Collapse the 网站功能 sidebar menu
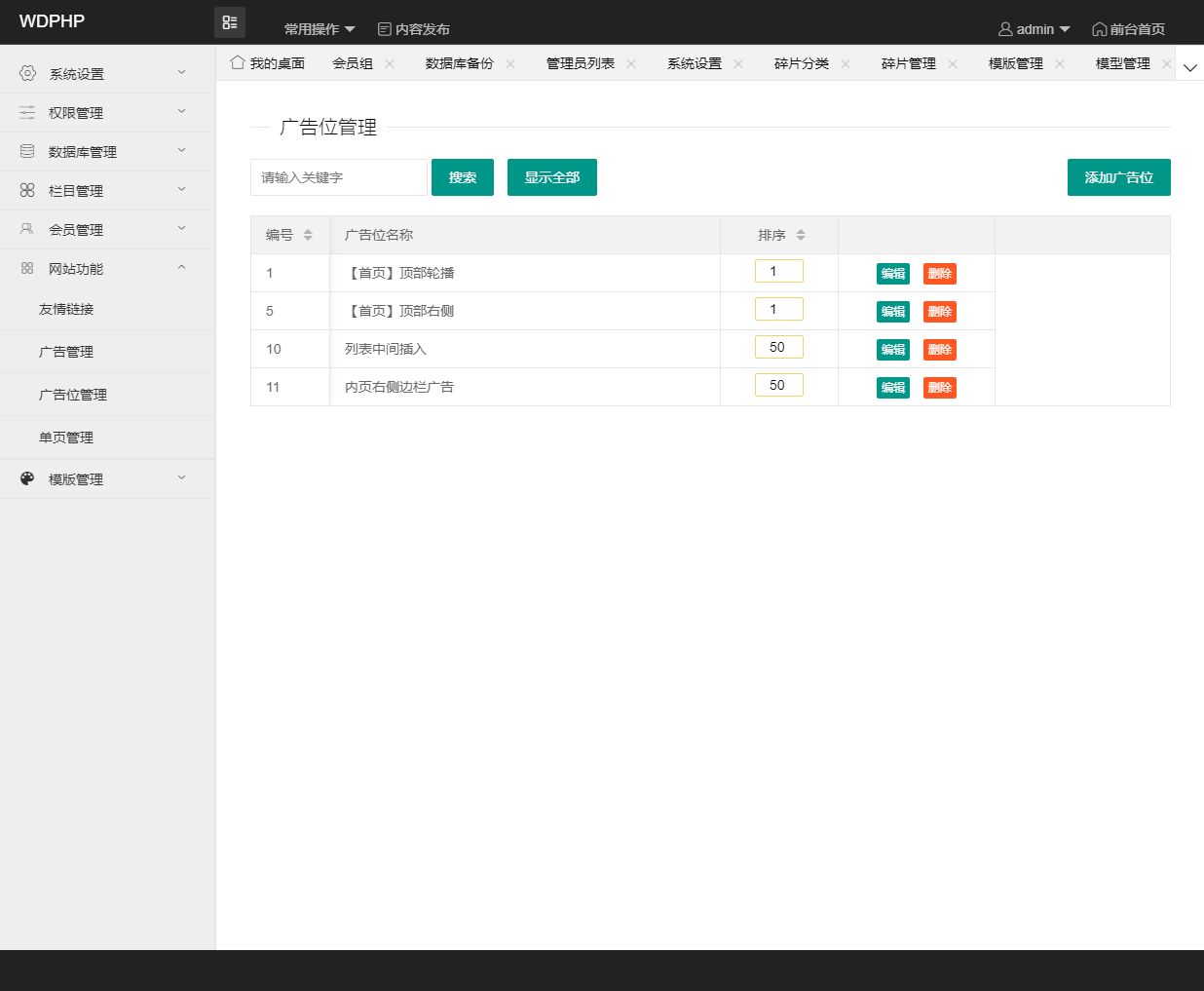Screen dimensions: 1204x991 click(181, 267)
